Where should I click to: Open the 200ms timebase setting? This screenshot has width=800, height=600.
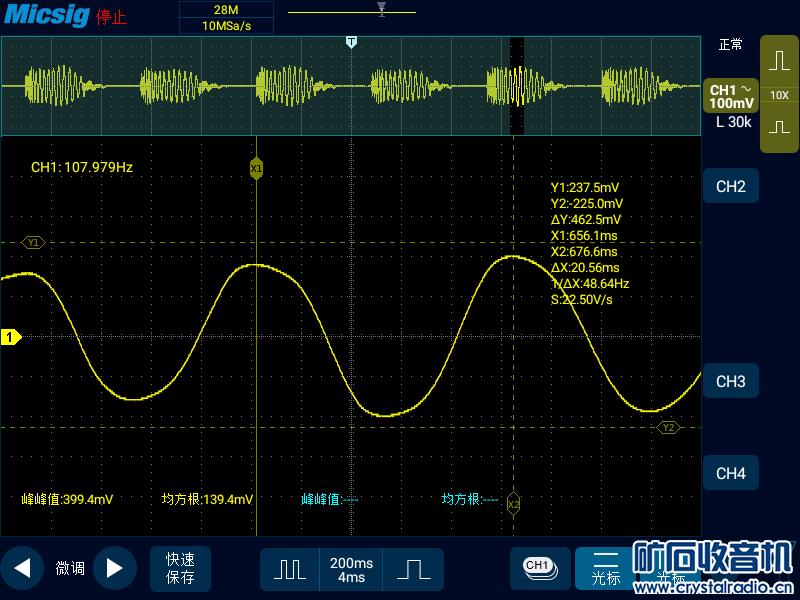(351, 569)
